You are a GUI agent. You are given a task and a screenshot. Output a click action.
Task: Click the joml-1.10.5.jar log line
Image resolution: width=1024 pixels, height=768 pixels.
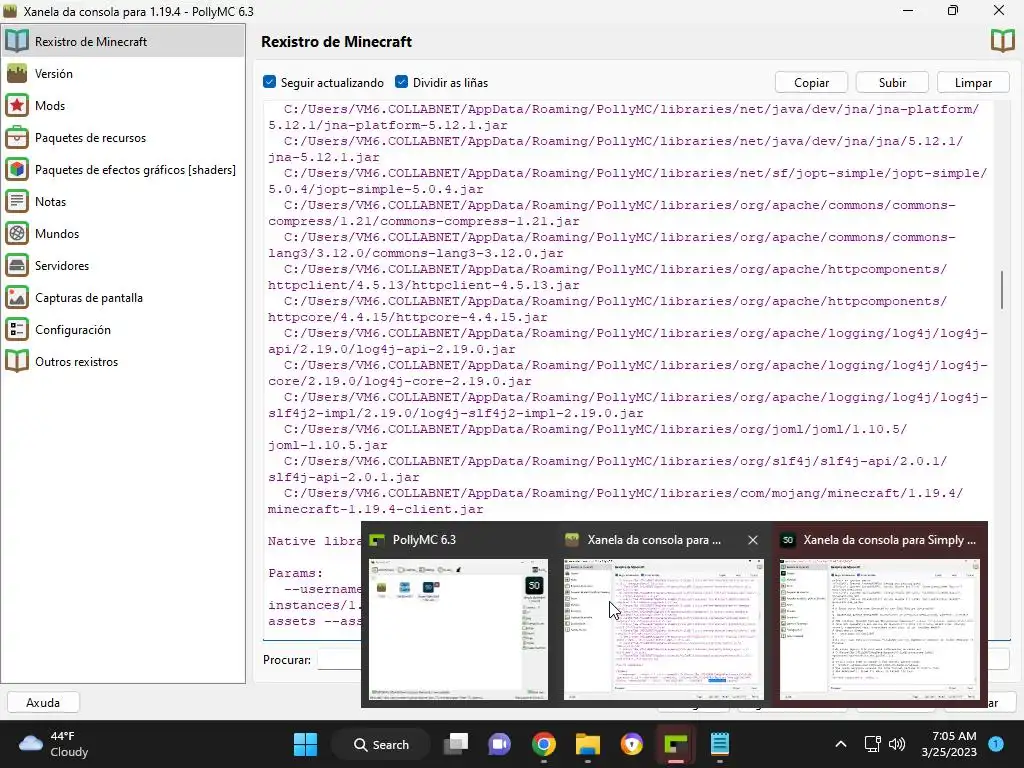click(328, 445)
